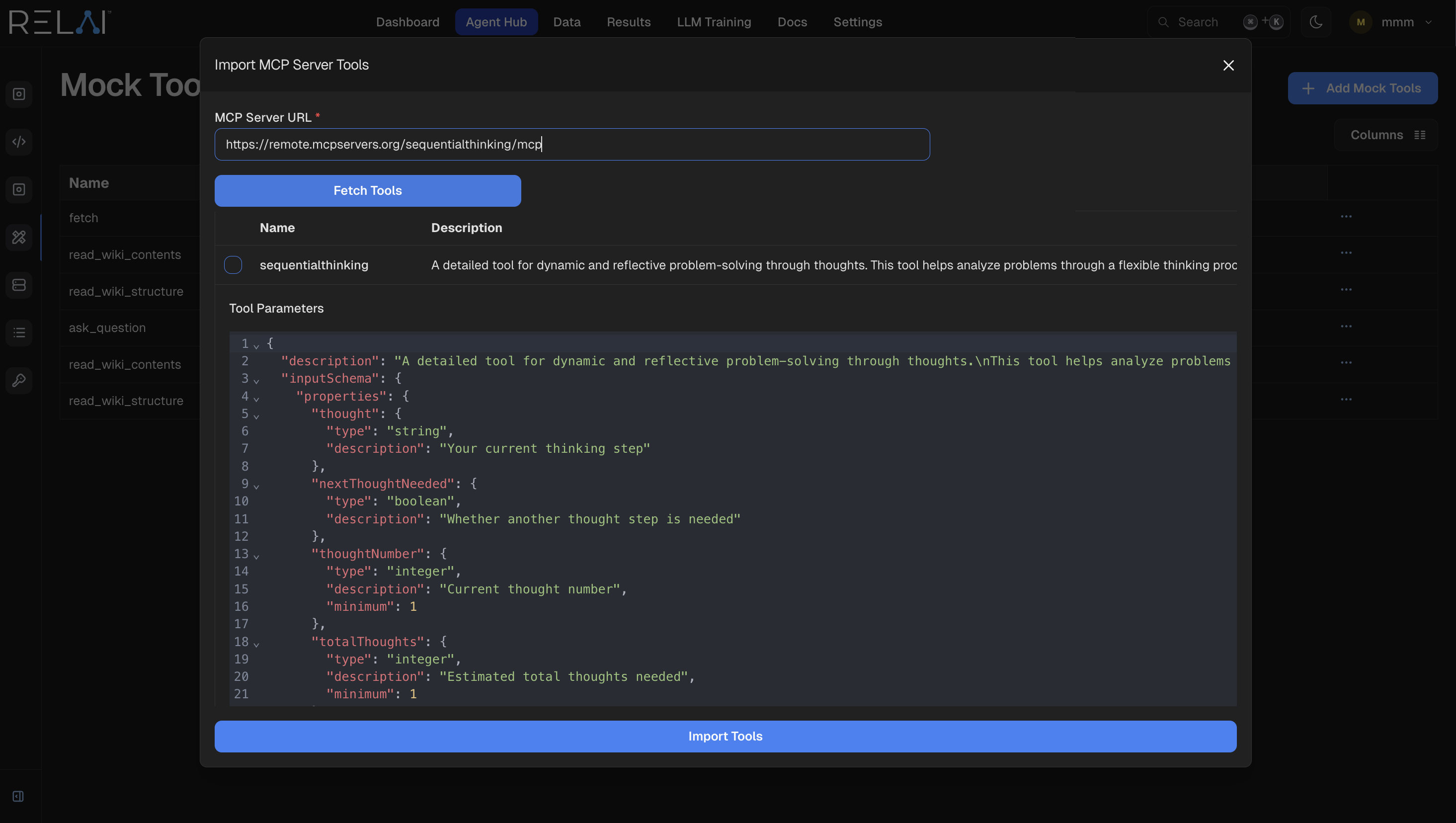Click the RELAI logo
1456x823 pixels.
pyautogui.click(x=59, y=22)
